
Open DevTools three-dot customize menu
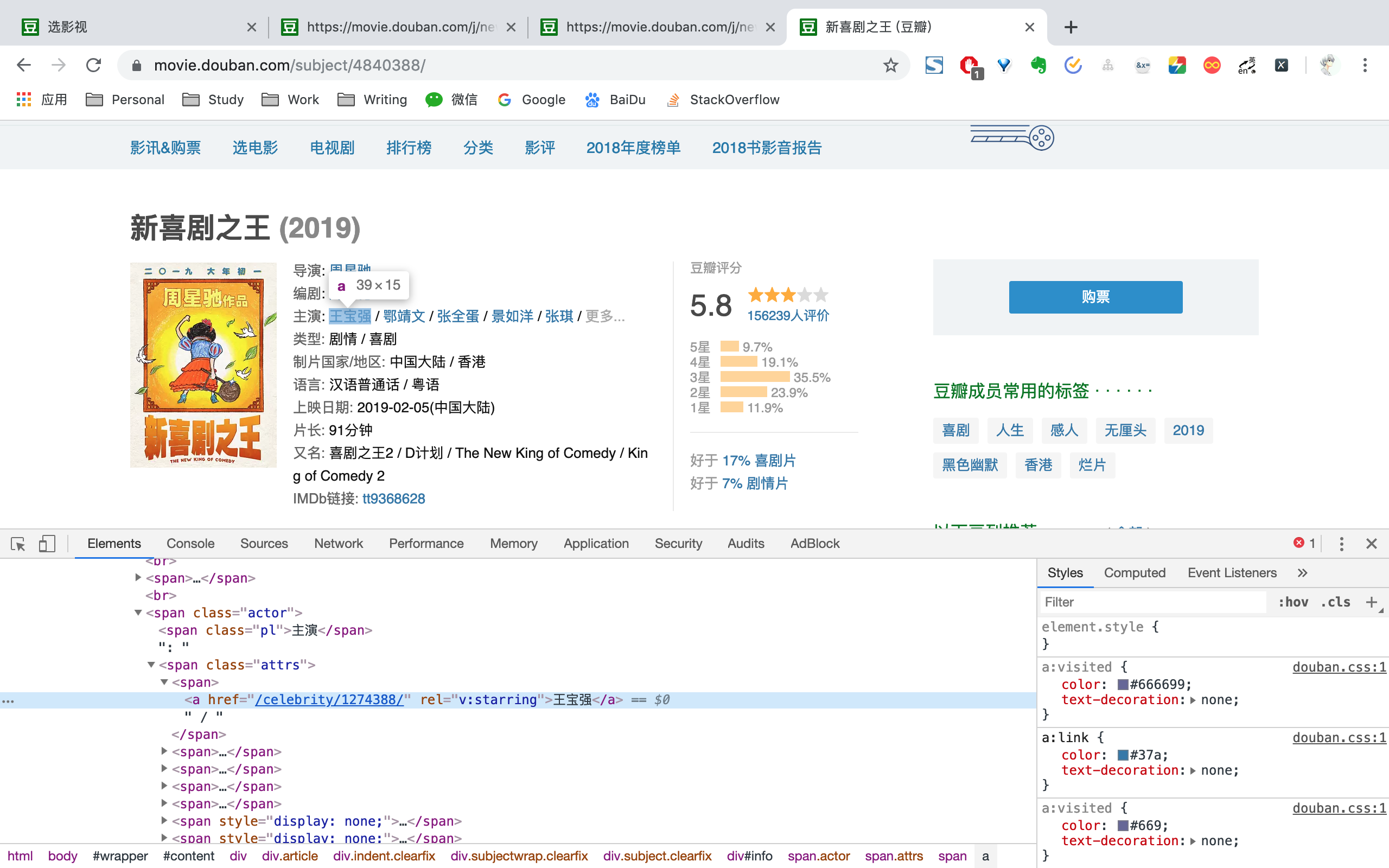(1341, 543)
